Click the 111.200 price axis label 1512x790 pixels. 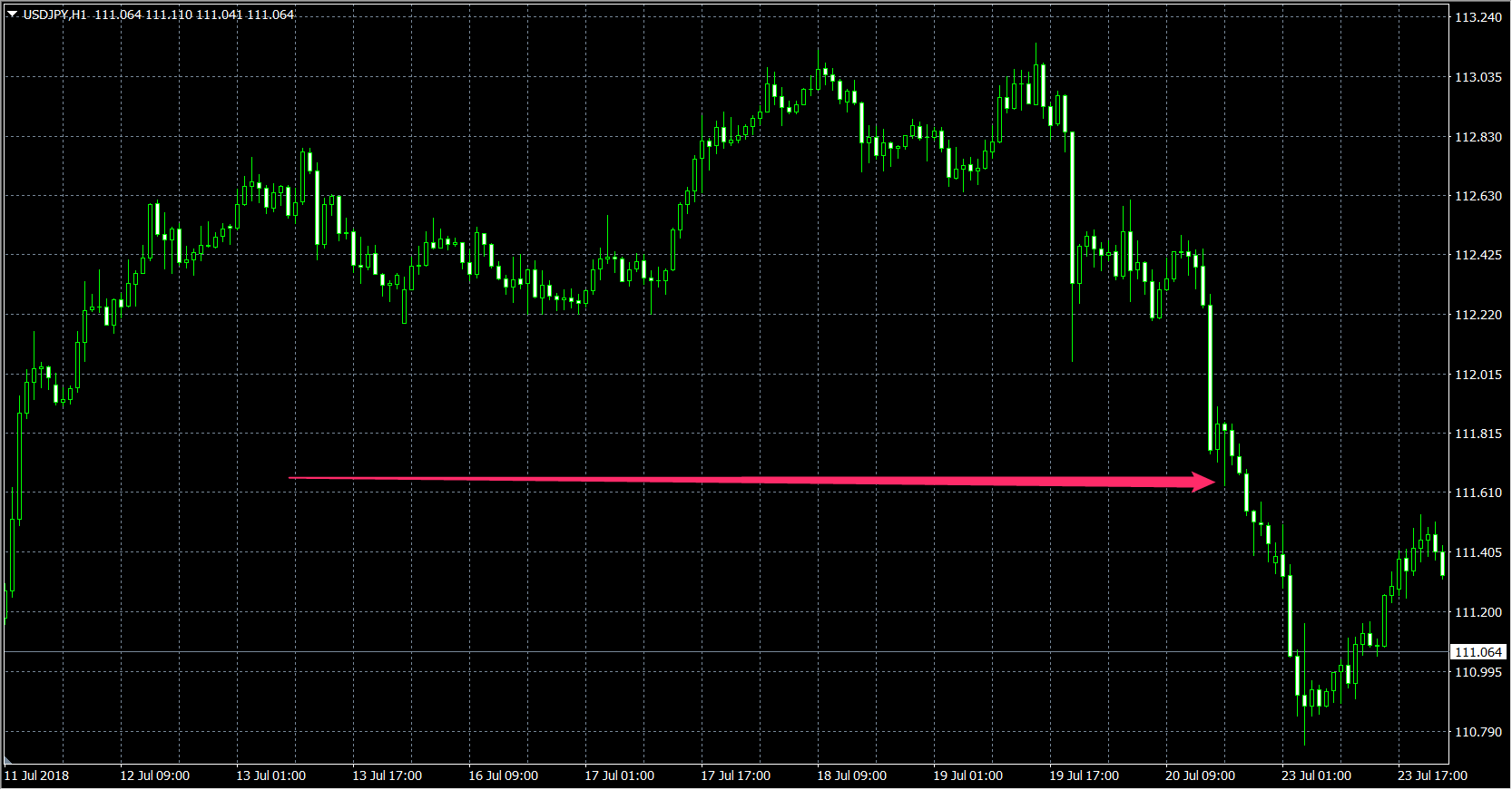(x=1478, y=612)
